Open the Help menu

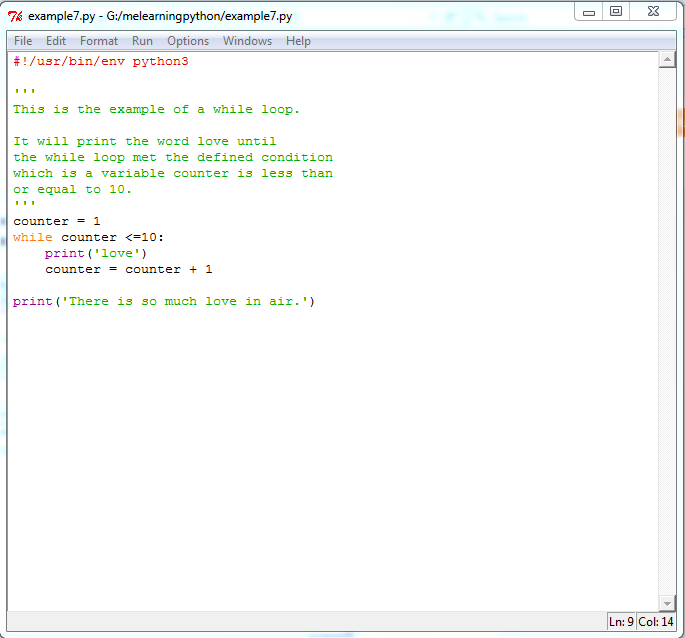[x=298, y=41]
